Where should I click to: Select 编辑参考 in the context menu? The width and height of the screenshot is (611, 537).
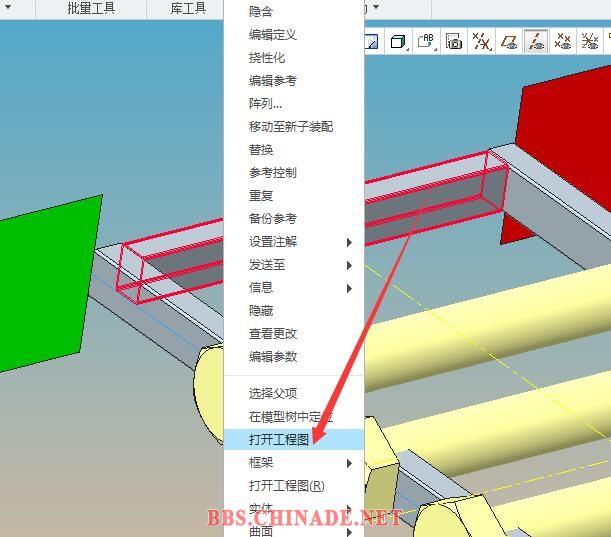click(x=294, y=81)
